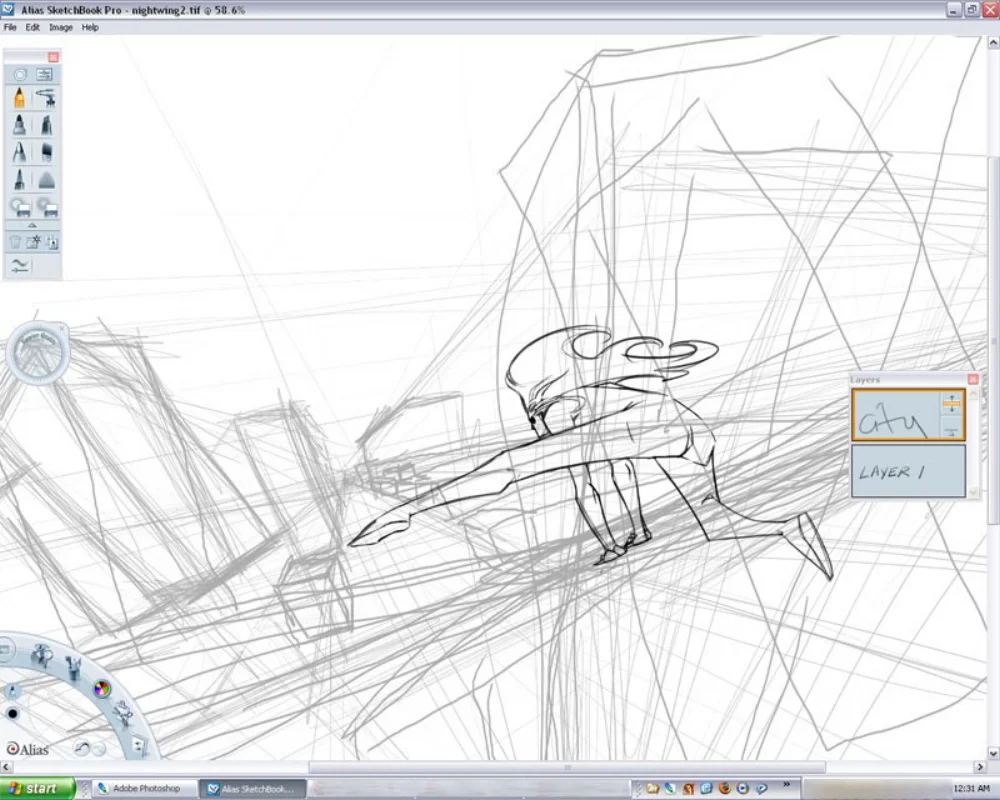Screen dimensions: 1000x800
Task: Open the File menu
Action: coord(10,27)
